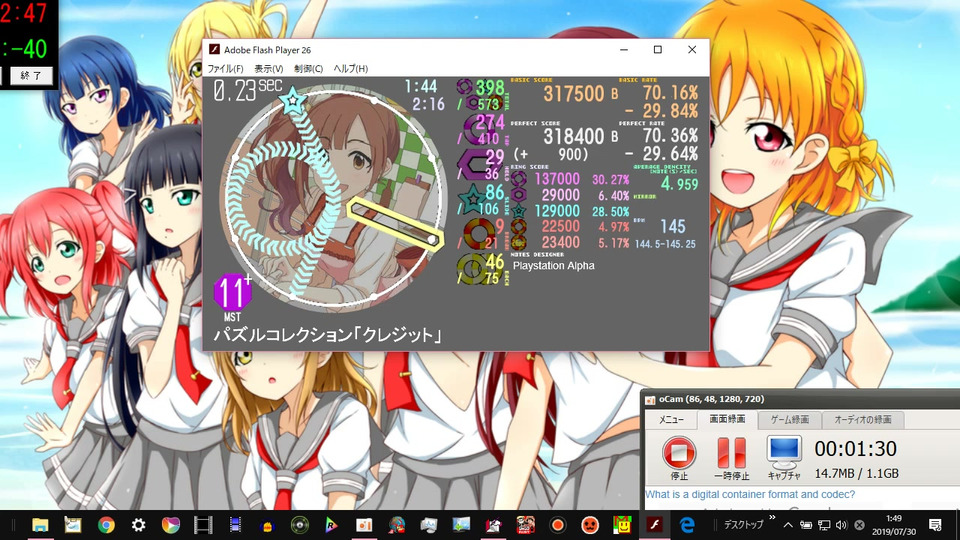Viewport: 960px width, 540px height.
Task: Open Google Chrome from the taskbar
Action: (106, 525)
